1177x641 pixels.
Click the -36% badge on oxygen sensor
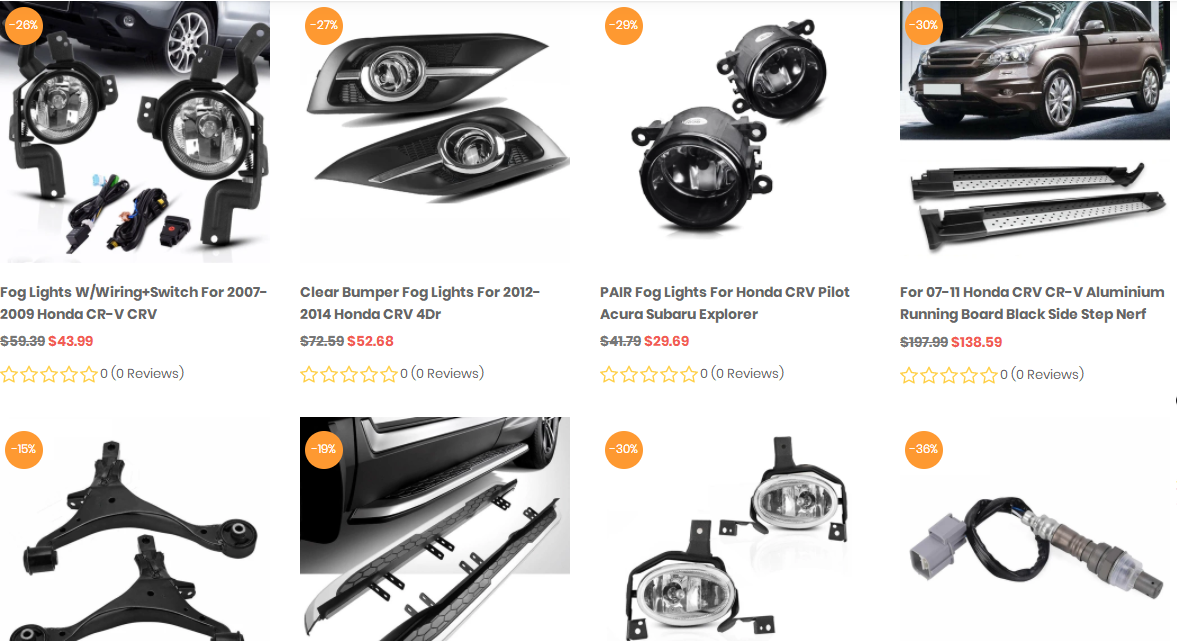tap(923, 449)
